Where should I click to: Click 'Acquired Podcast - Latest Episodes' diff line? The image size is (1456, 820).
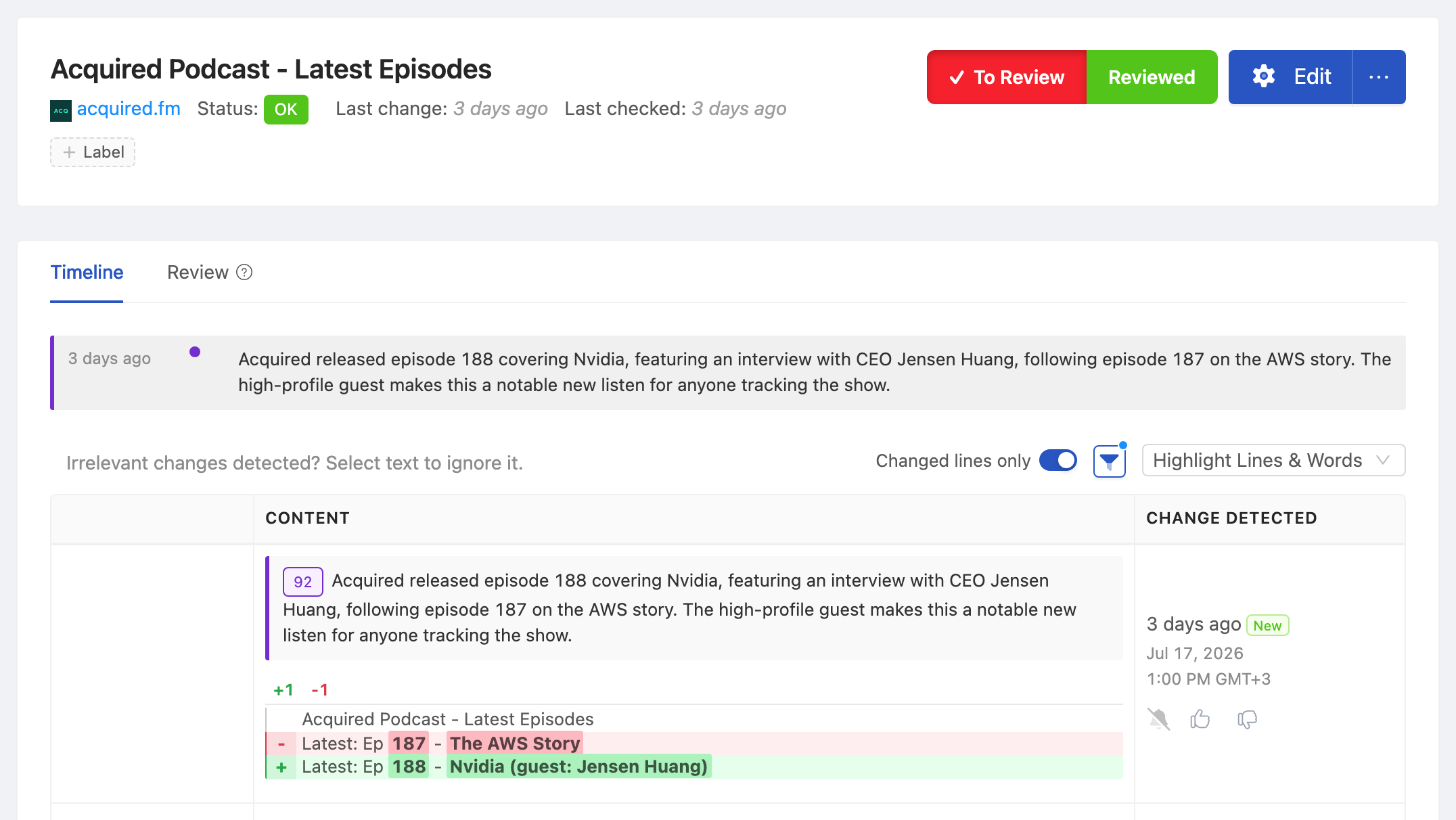pos(448,719)
